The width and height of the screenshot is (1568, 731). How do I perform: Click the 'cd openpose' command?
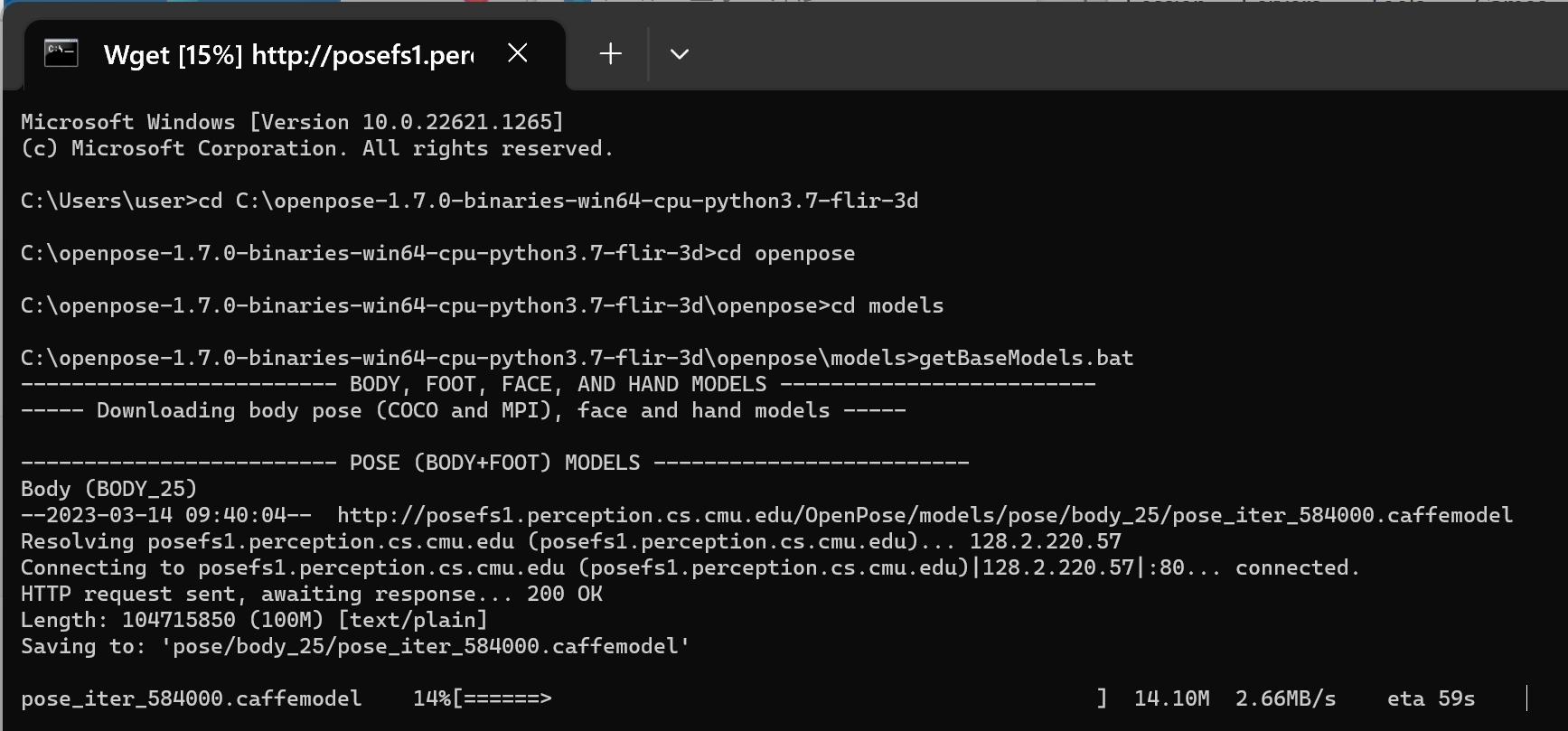point(785,253)
